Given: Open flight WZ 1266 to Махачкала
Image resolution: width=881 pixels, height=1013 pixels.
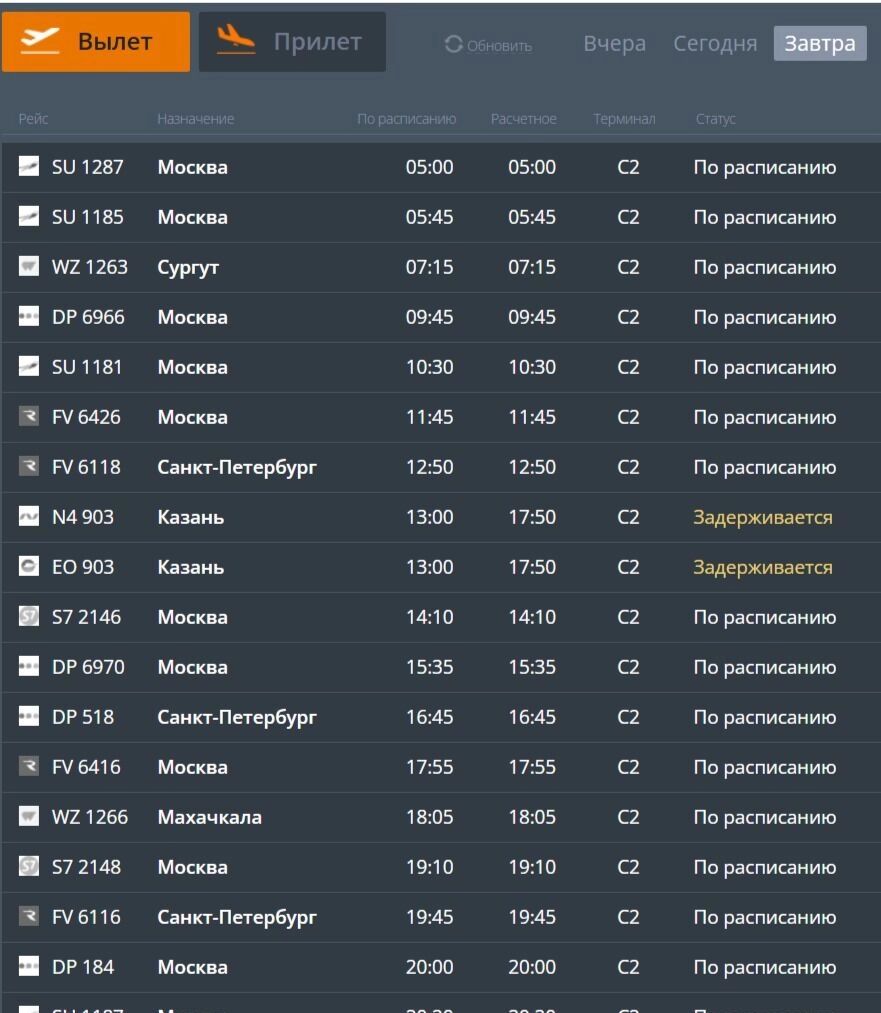Looking at the screenshot, I should pos(209,817).
